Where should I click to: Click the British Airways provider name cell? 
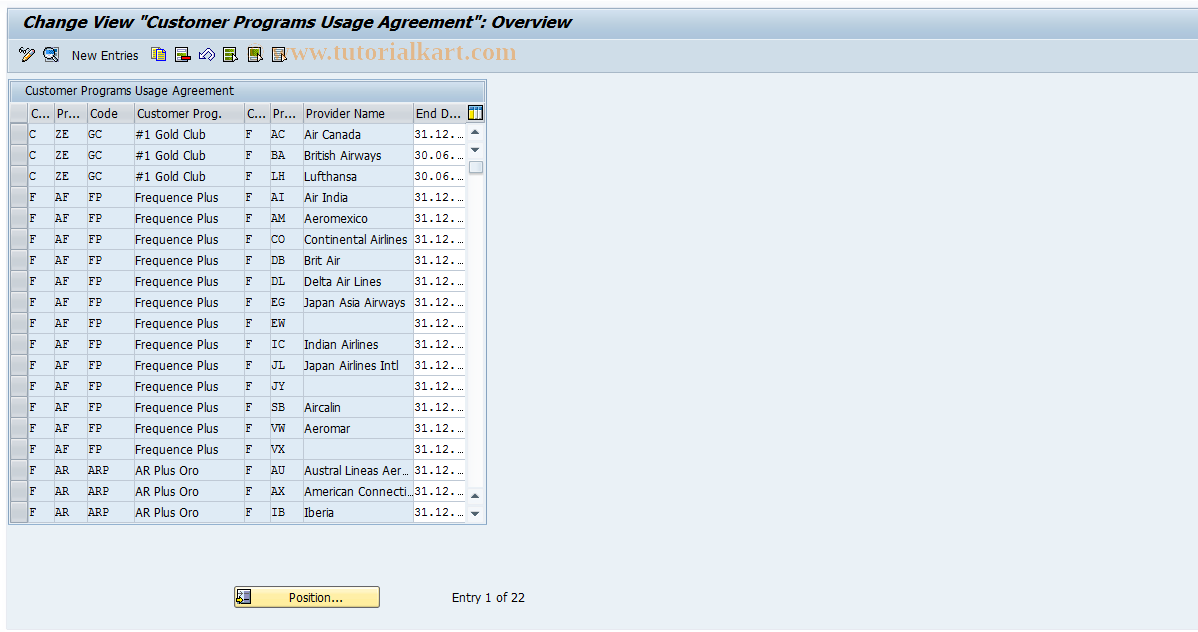coord(358,155)
